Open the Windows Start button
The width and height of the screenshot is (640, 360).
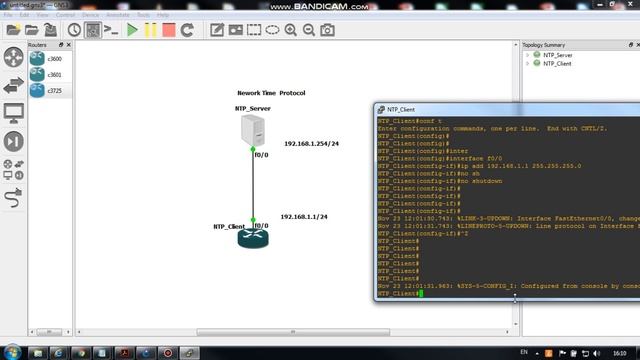(x=12, y=353)
